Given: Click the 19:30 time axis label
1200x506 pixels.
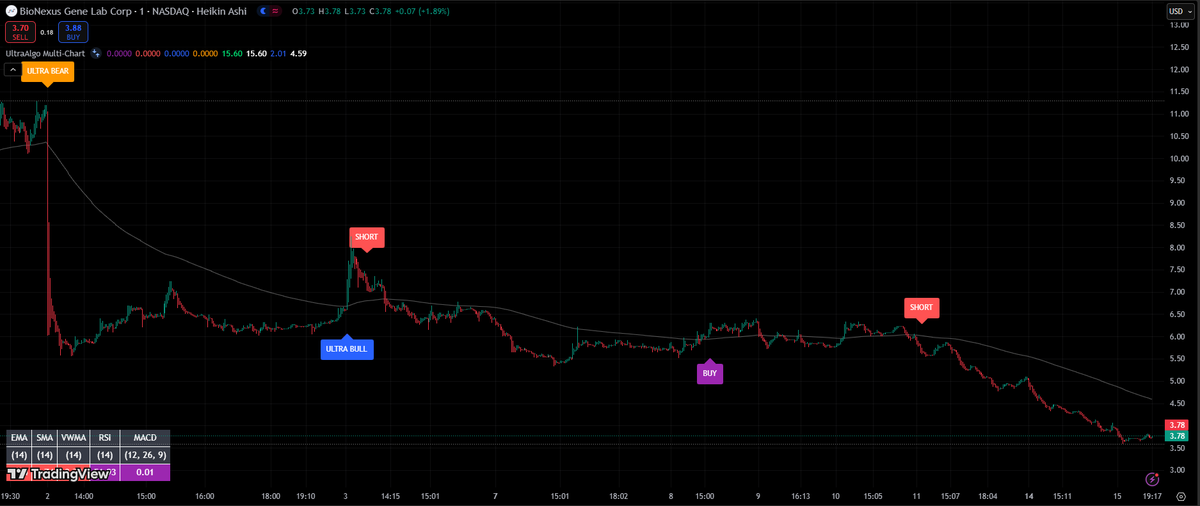Looking at the screenshot, I should pos(10,495).
